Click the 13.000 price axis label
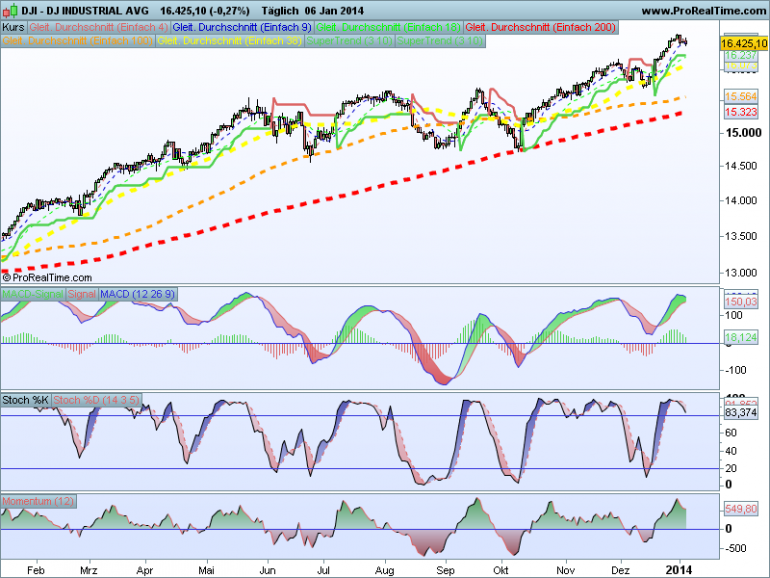Viewport: 770px width, 578px height. 741,273
